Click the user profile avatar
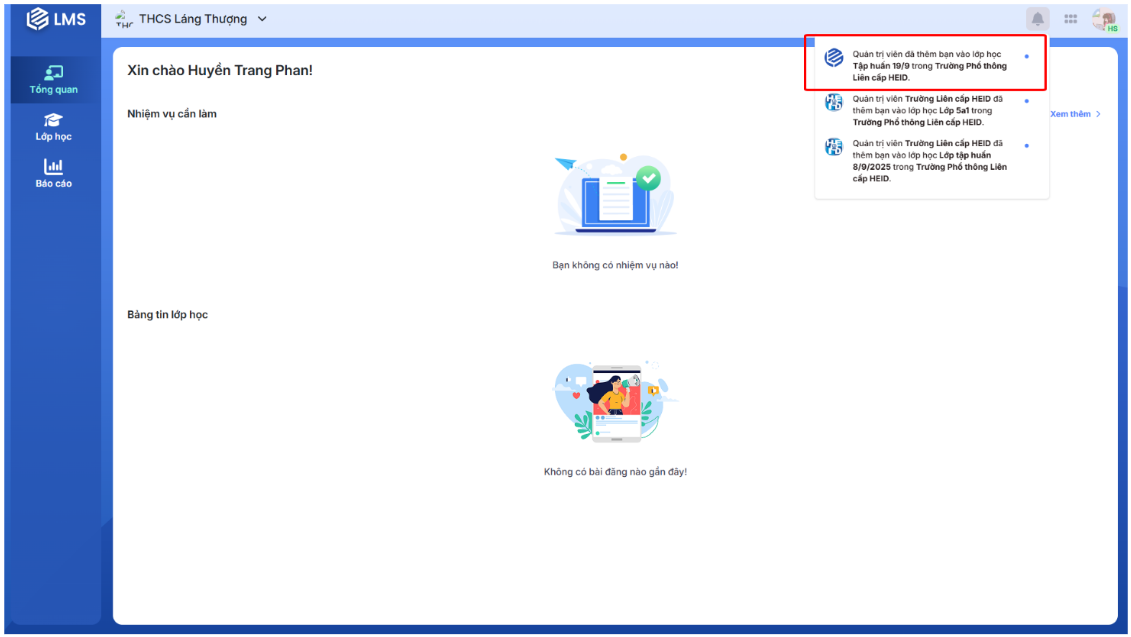1131x637 pixels. pos(1103,19)
